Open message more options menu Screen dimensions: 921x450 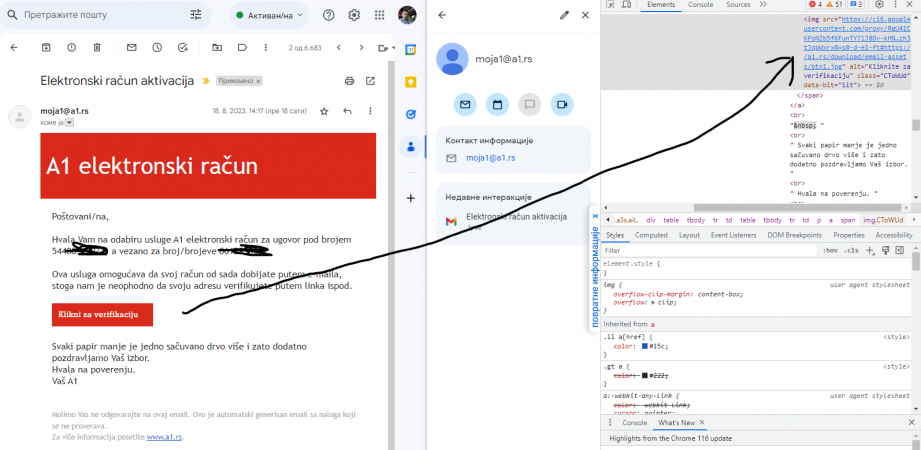coord(370,111)
